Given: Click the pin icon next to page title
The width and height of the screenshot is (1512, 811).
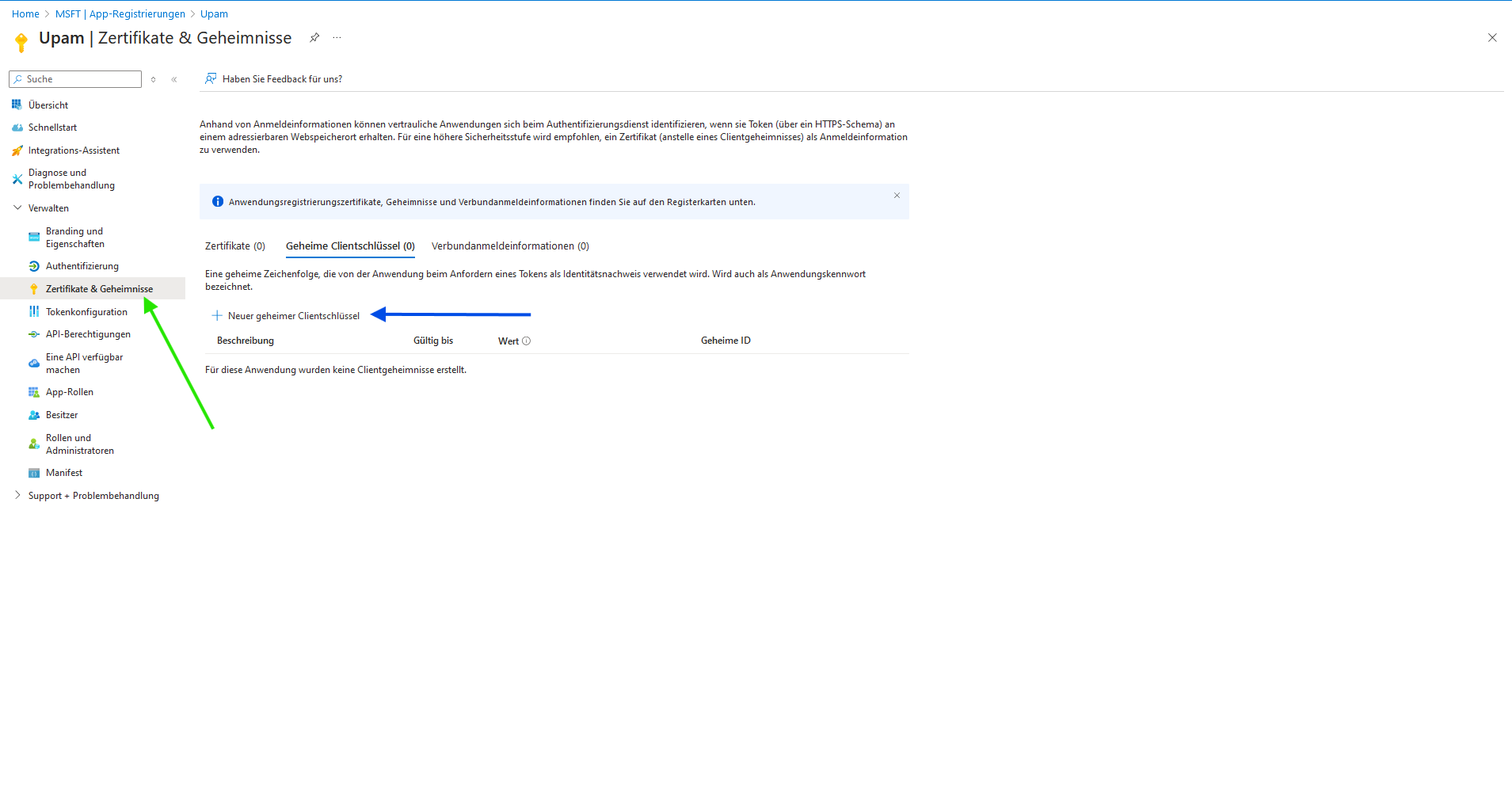Looking at the screenshot, I should pyautogui.click(x=314, y=38).
